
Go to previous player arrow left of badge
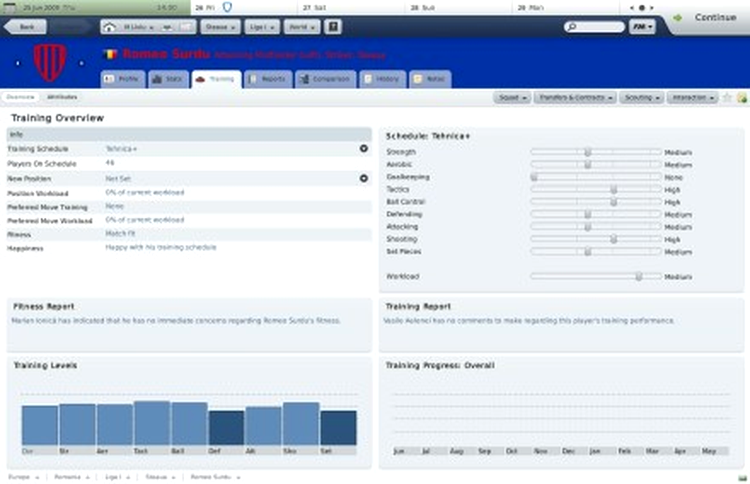point(18,63)
